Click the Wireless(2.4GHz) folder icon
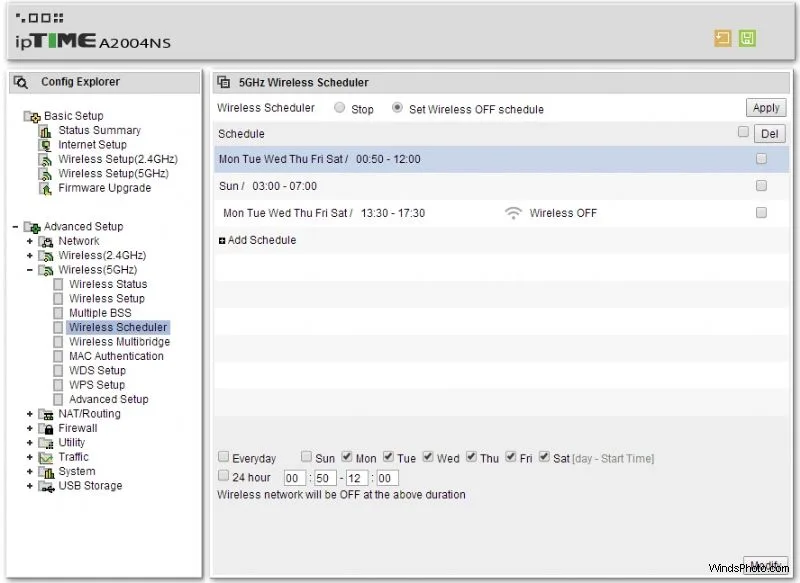800x583 pixels. (46, 256)
